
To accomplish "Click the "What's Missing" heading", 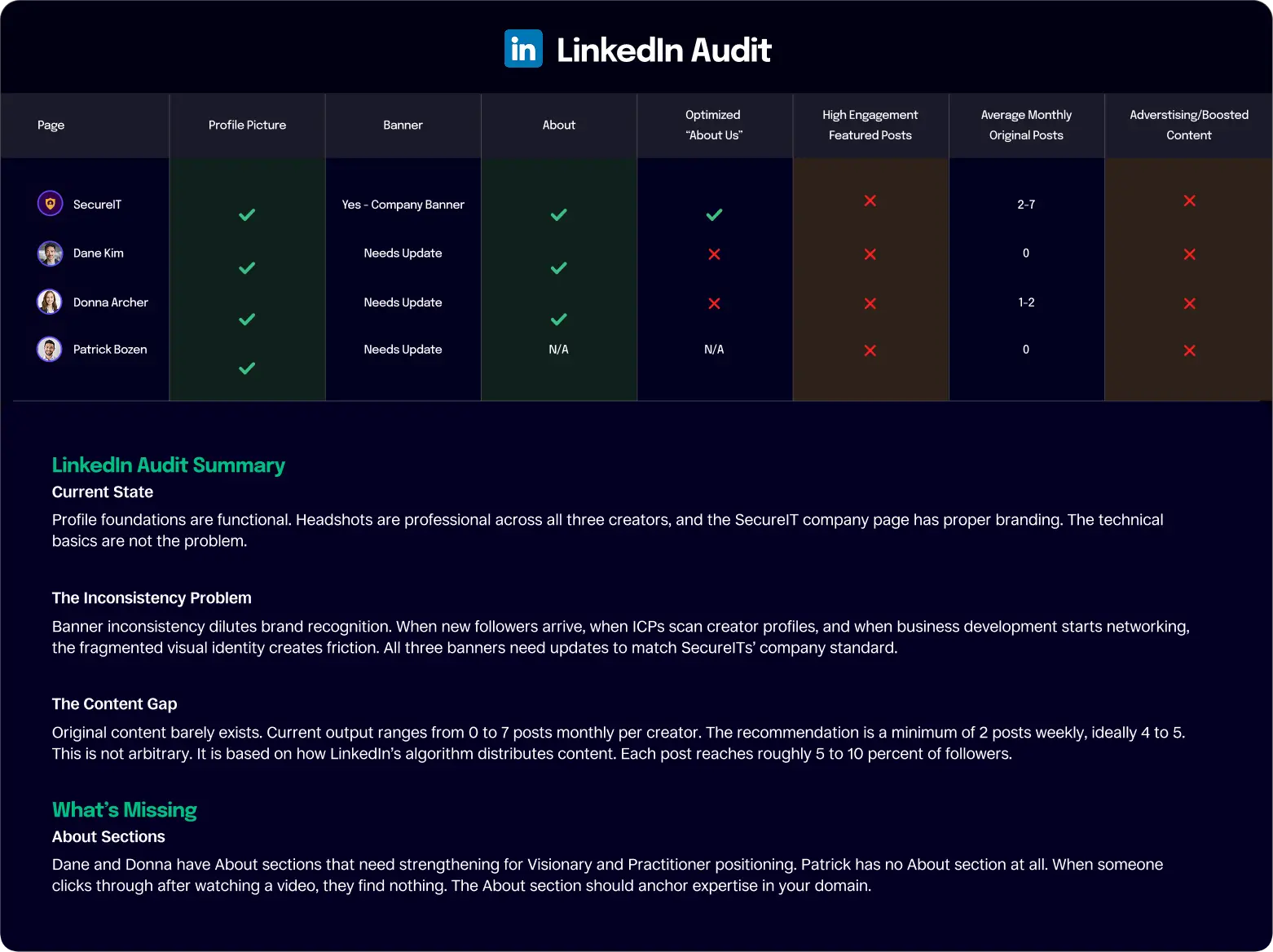I will click(125, 810).
